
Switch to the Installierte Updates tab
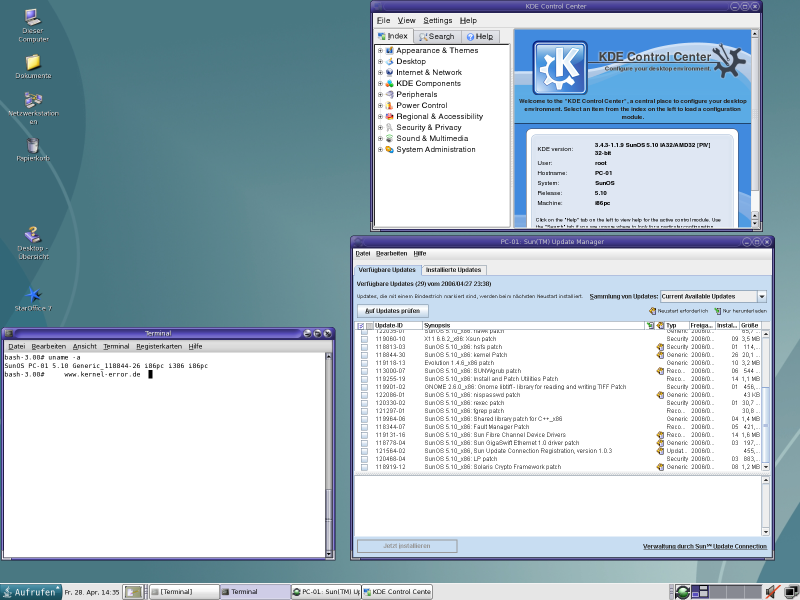[x=454, y=270]
